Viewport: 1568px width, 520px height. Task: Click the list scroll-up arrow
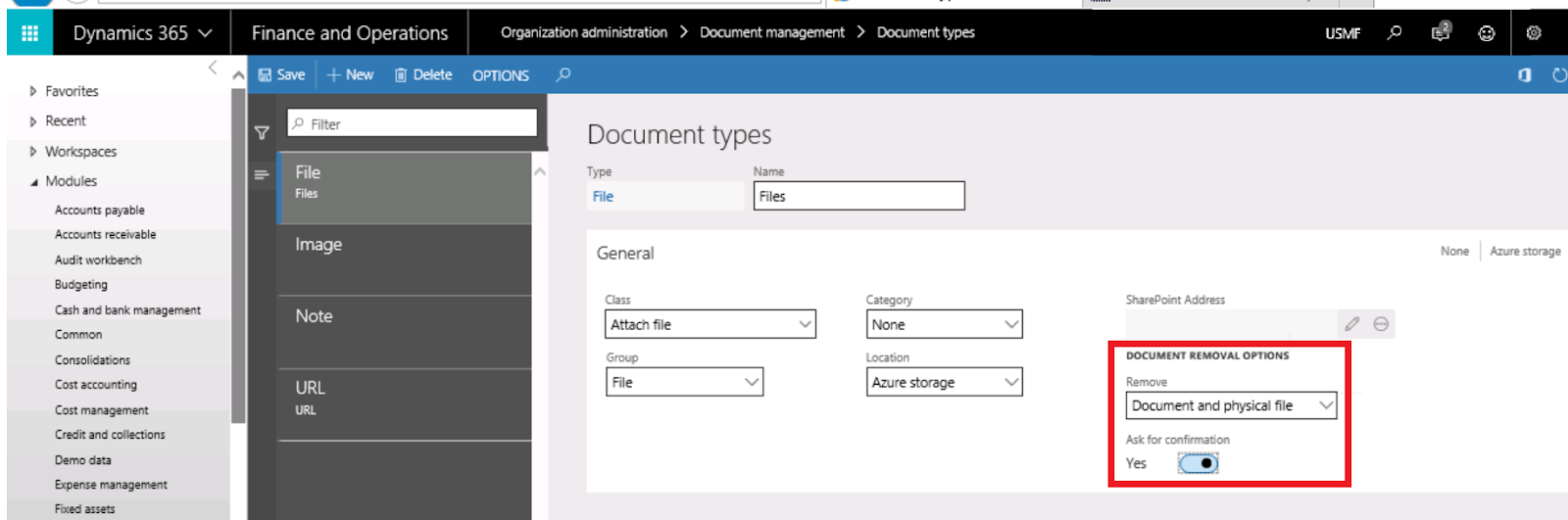[x=540, y=171]
